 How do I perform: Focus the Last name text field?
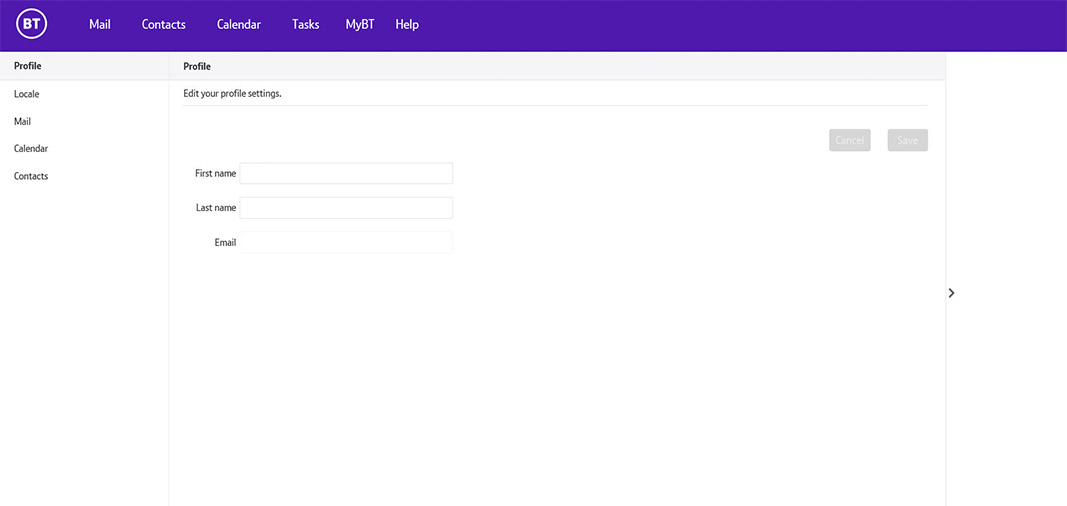click(x=346, y=208)
